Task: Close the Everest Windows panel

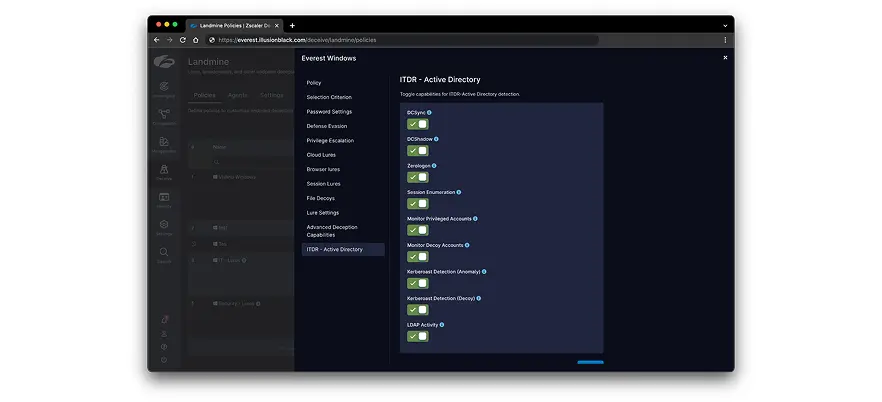Action: [725, 57]
